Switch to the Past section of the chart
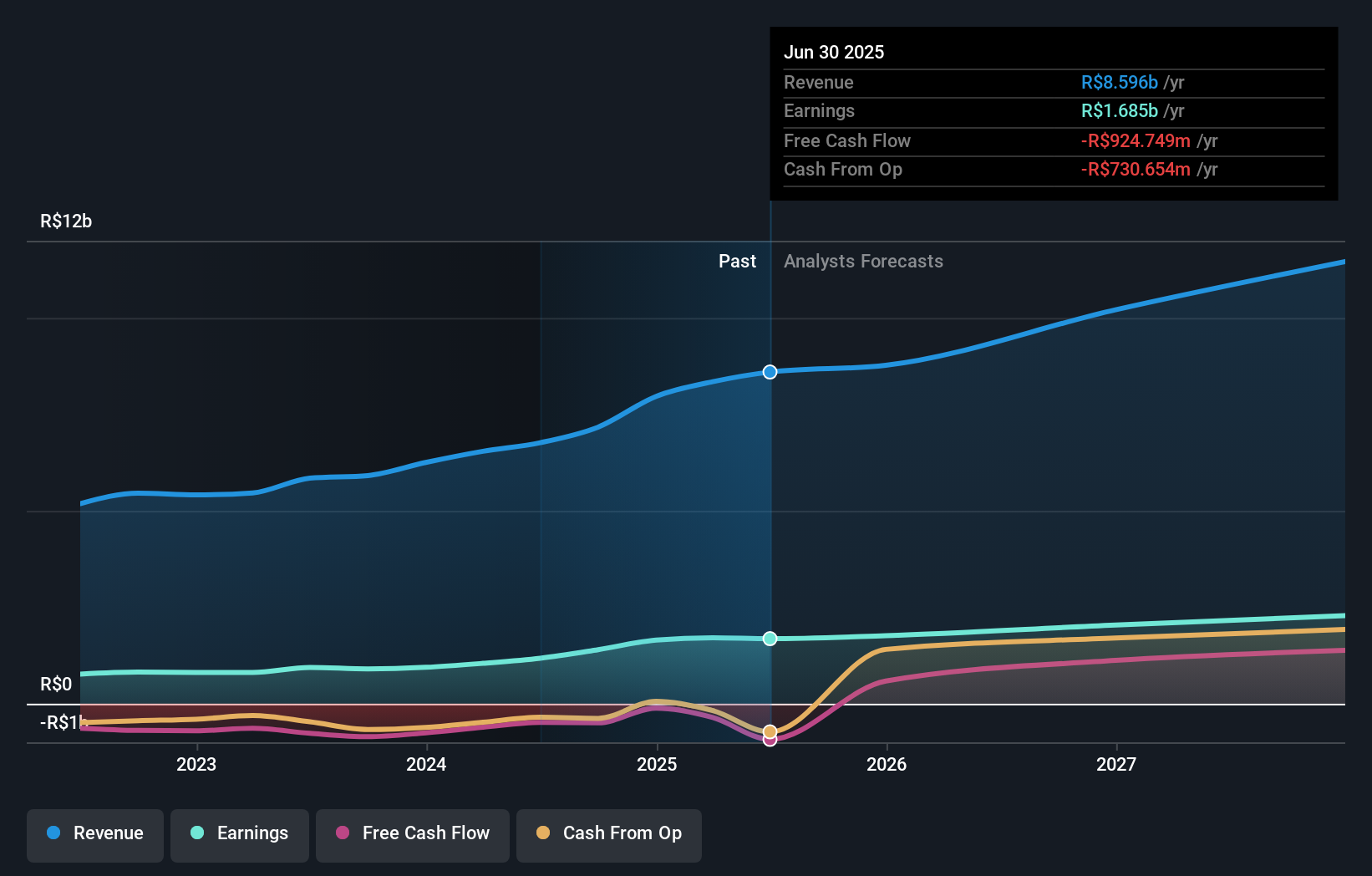 click(x=737, y=261)
